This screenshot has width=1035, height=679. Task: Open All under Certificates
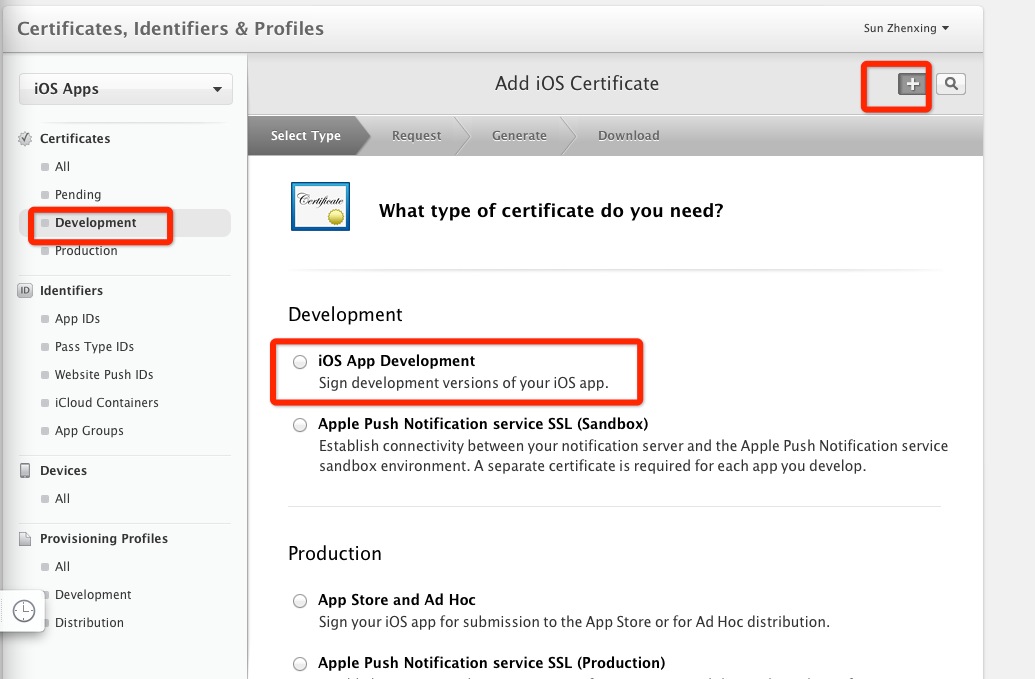[x=62, y=167]
